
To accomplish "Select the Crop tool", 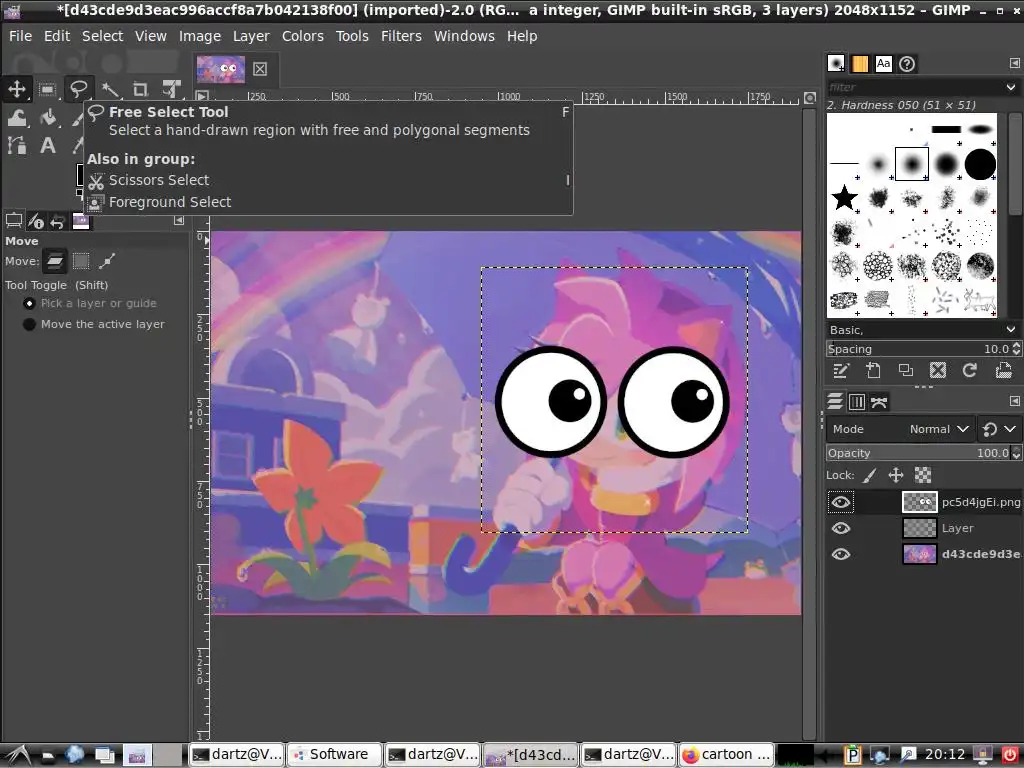I will click(140, 89).
